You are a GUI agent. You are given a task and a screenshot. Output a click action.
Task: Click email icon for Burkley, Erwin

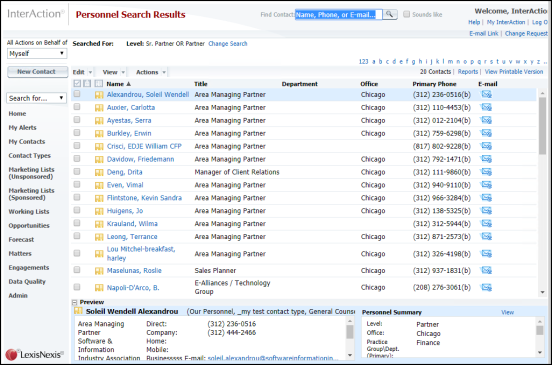pos(487,133)
